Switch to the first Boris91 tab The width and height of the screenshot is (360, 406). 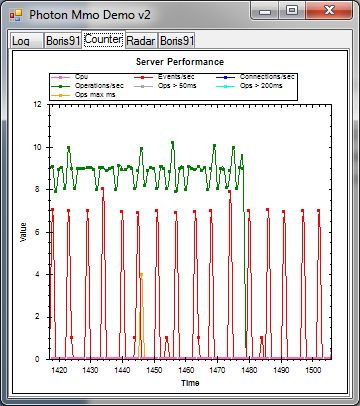pos(63,41)
